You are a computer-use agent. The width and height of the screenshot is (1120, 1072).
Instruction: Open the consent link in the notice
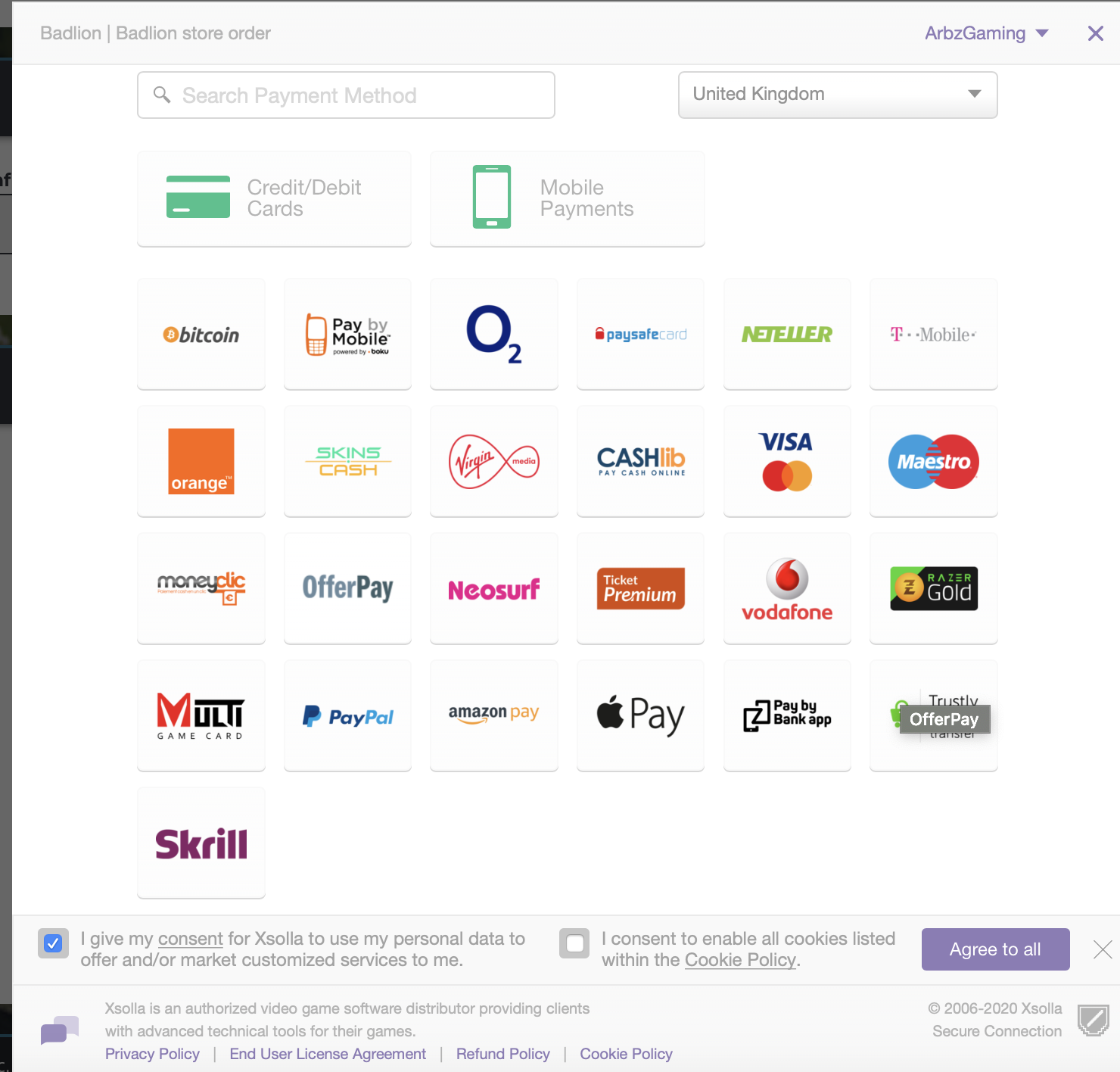[190, 939]
